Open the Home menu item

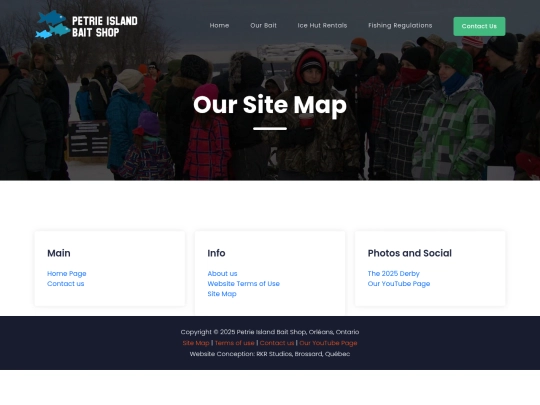[219, 25]
